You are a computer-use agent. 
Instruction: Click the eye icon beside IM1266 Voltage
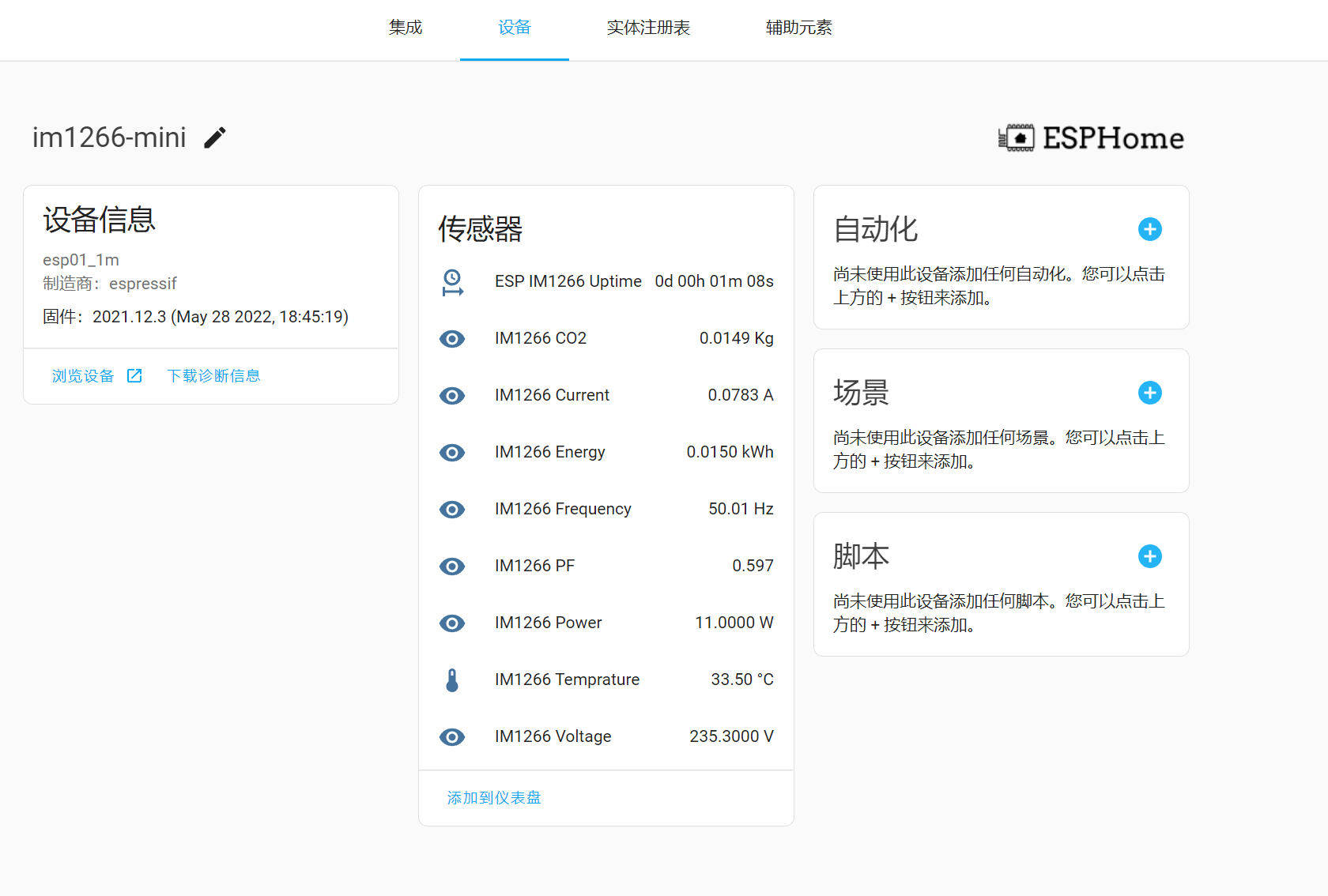[452, 737]
